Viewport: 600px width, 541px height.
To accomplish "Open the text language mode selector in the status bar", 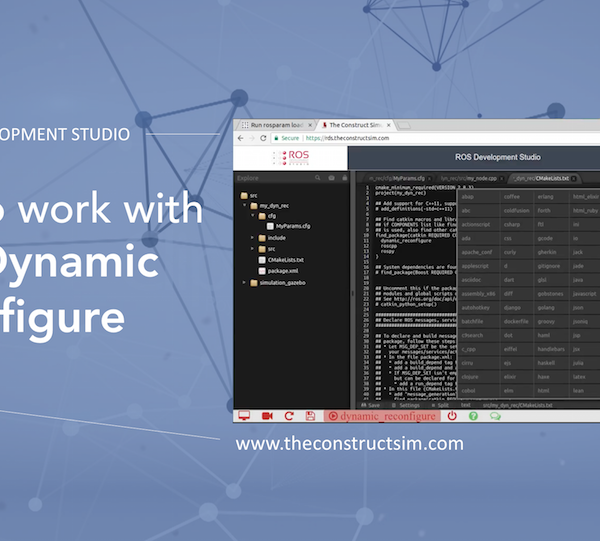I will (466, 405).
